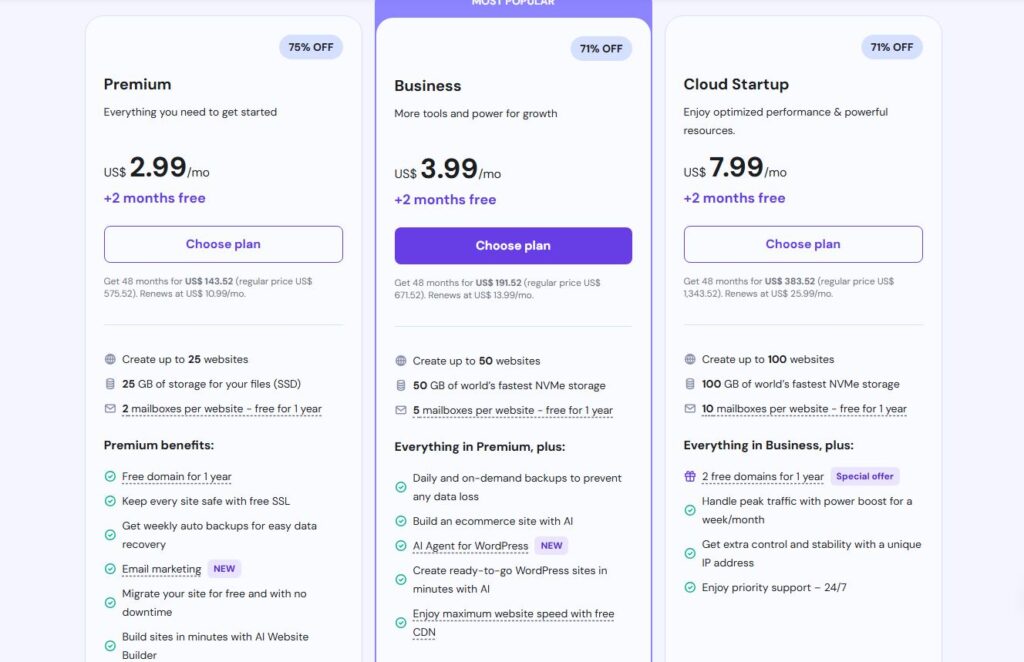Open the Email marketing link
Image resolution: width=1024 pixels, height=662 pixels.
click(x=161, y=569)
